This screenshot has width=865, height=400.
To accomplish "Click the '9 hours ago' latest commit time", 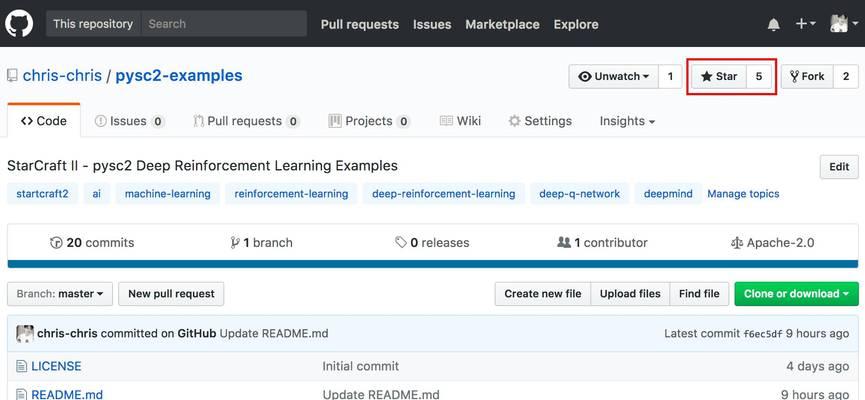I will pyautogui.click(x=818, y=333).
